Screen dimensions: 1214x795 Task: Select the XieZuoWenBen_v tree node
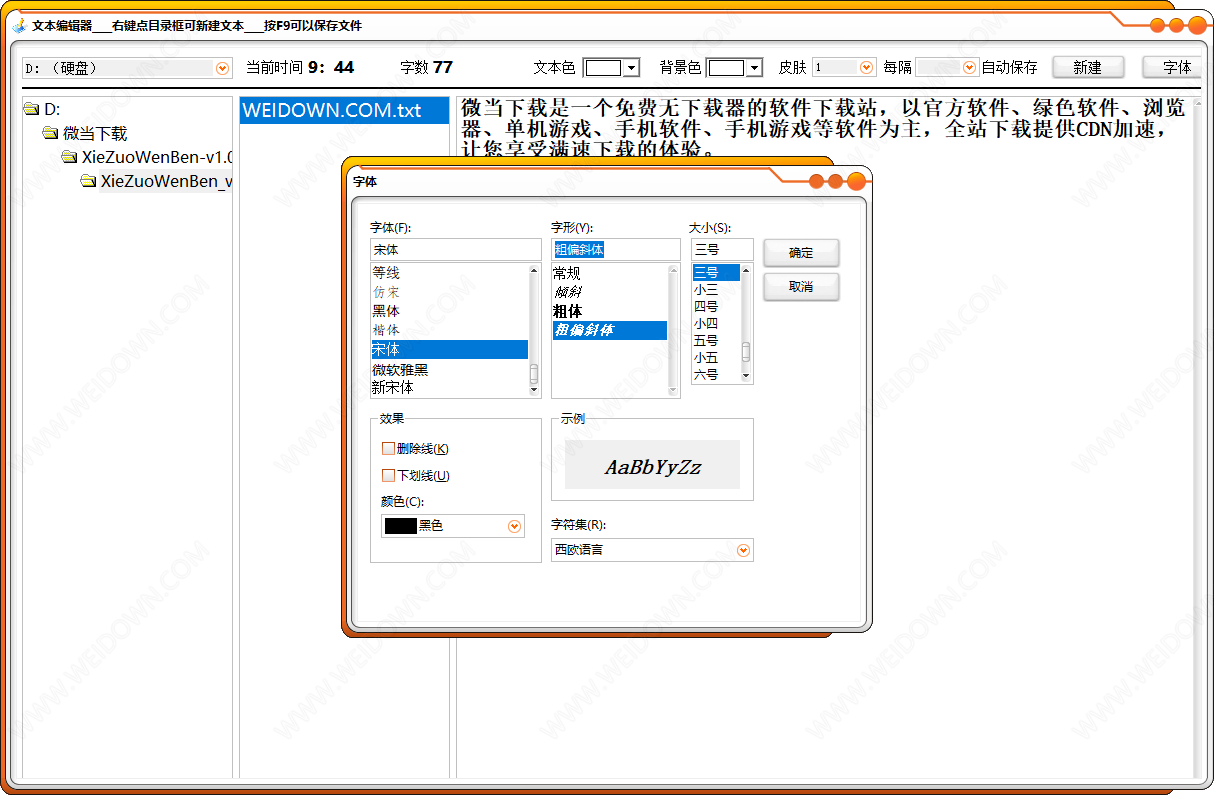point(166,181)
